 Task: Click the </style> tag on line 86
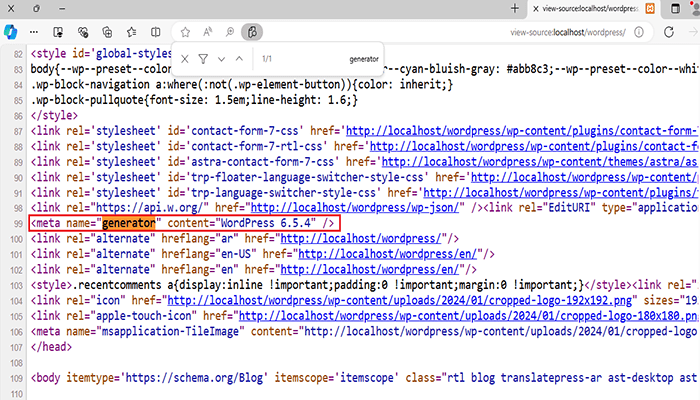54,116
